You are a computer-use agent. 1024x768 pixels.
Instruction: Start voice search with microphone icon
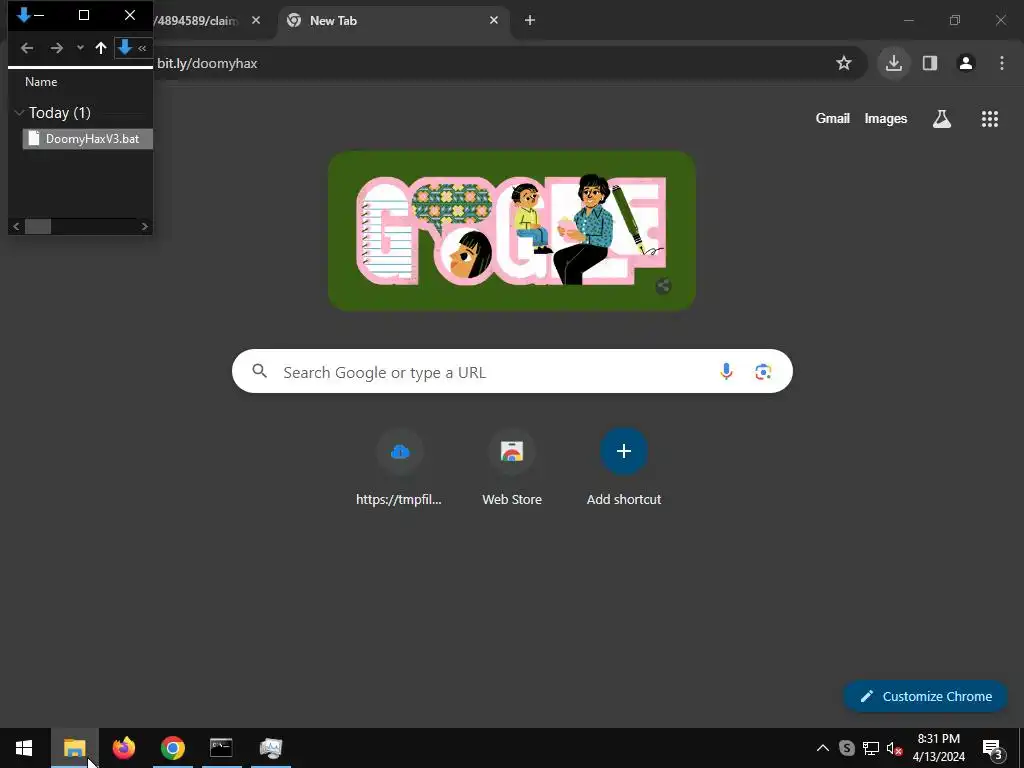tap(726, 372)
